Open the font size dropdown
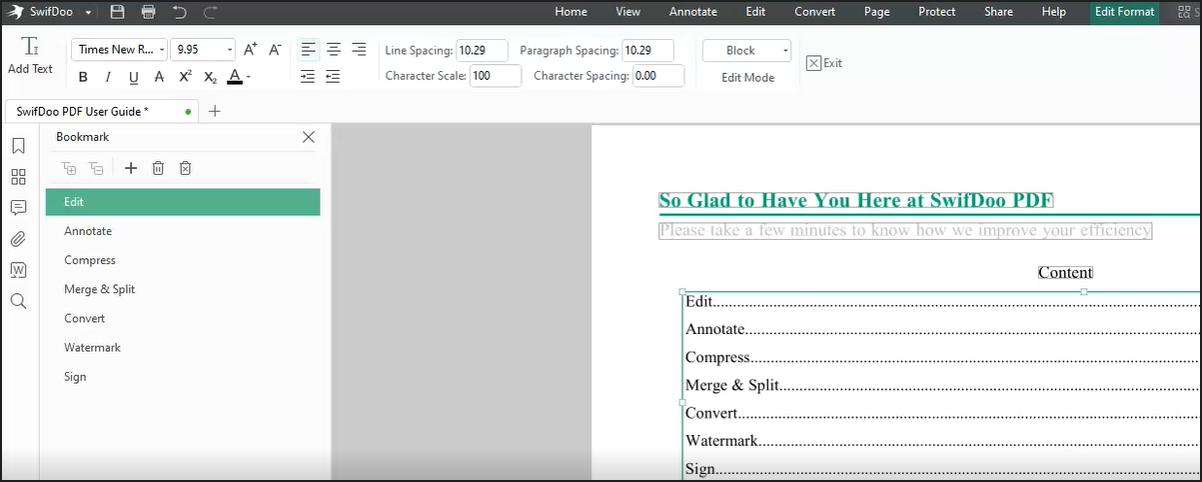1202x482 pixels. click(x=230, y=50)
